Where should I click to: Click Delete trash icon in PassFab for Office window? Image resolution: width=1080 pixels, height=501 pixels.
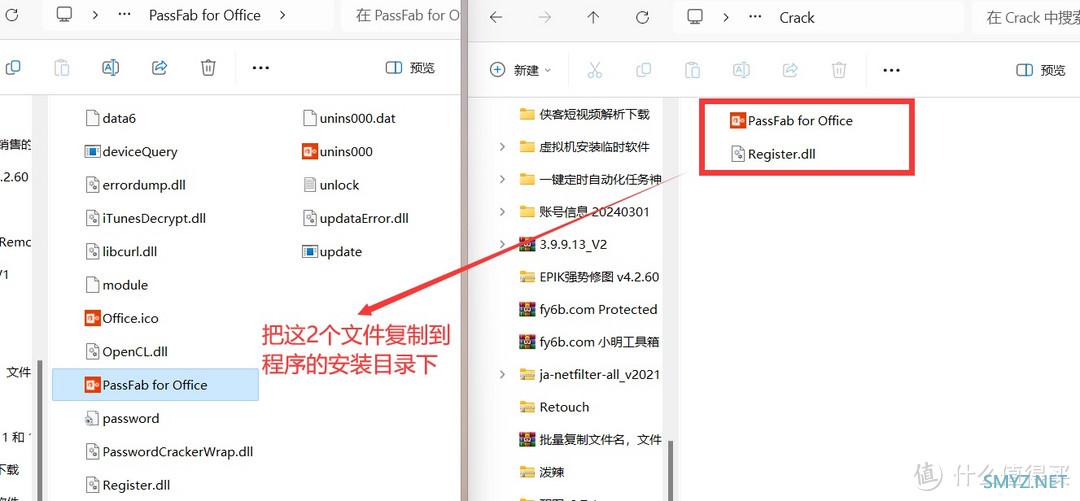209,68
